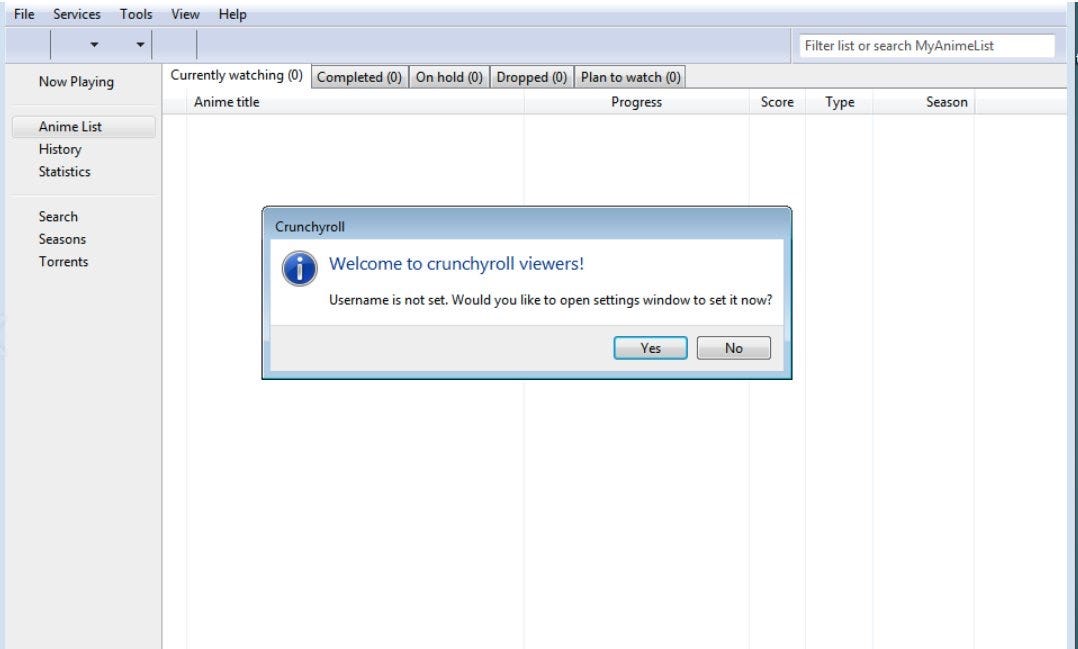Switch to the Plan to watch (0) tab
This screenshot has width=1078, height=649.
(x=630, y=77)
